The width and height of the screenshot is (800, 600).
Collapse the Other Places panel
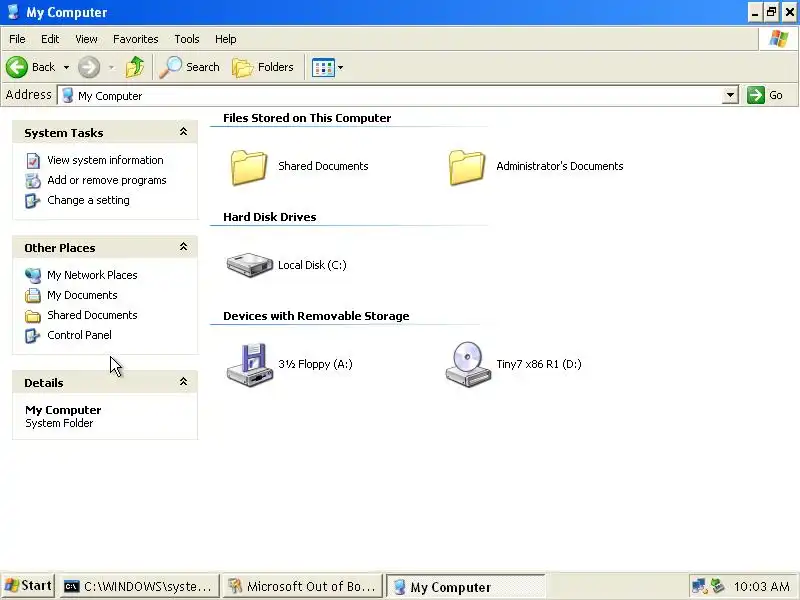(x=183, y=247)
